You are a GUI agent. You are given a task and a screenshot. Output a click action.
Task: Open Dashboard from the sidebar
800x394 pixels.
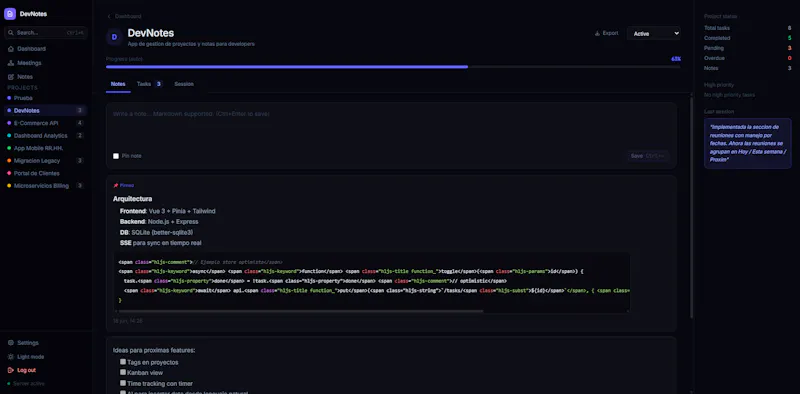[x=45, y=49]
